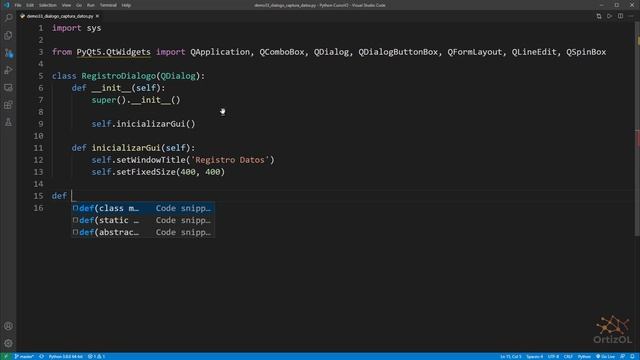Change the UTF-8 encoding setting
This screenshot has height=360, width=640.
[x=553, y=356]
